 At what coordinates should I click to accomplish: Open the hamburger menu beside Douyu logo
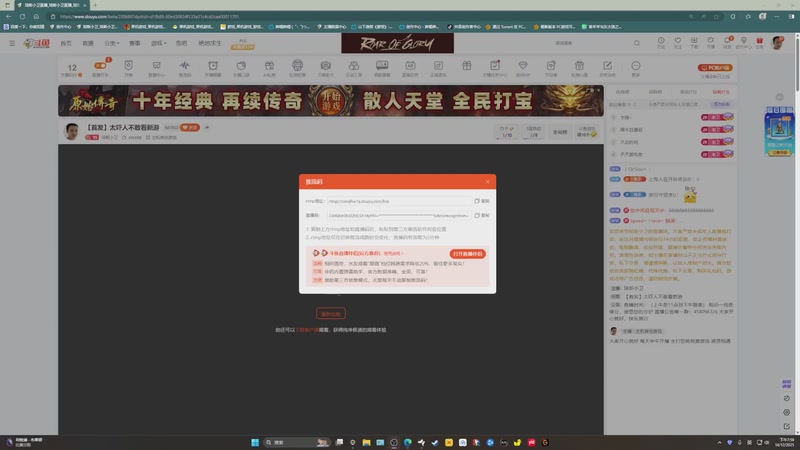click(x=12, y=43)
